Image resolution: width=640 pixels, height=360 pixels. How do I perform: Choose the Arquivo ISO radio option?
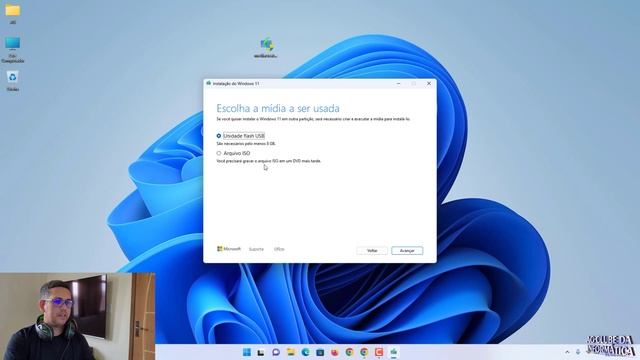point(219,153)
